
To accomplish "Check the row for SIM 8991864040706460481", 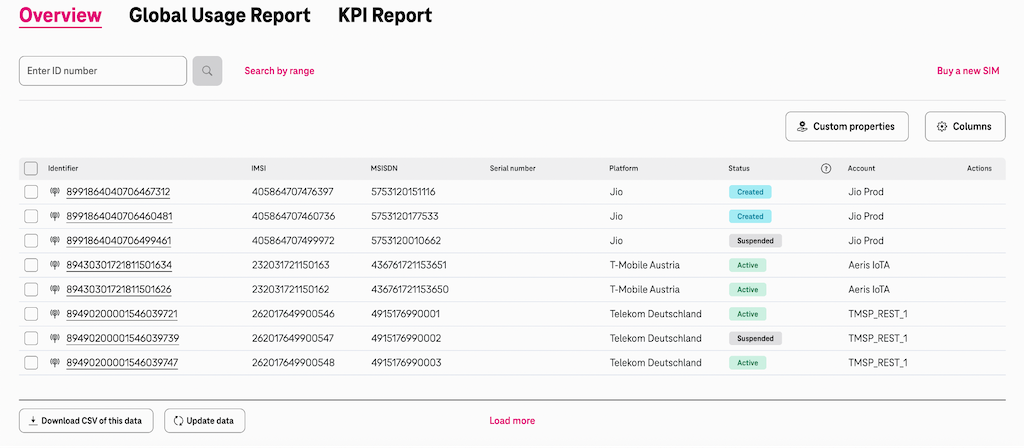I will point(31,216).
